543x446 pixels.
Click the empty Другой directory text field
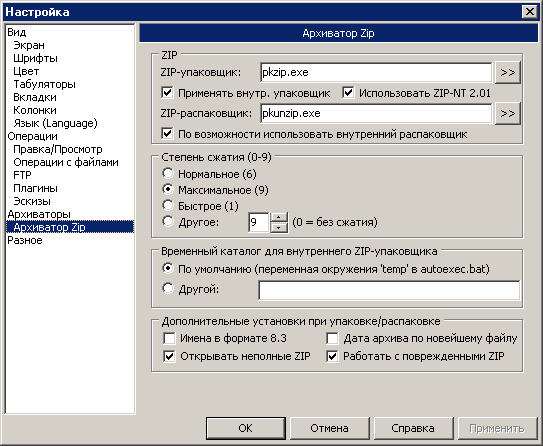coord(389,290)
